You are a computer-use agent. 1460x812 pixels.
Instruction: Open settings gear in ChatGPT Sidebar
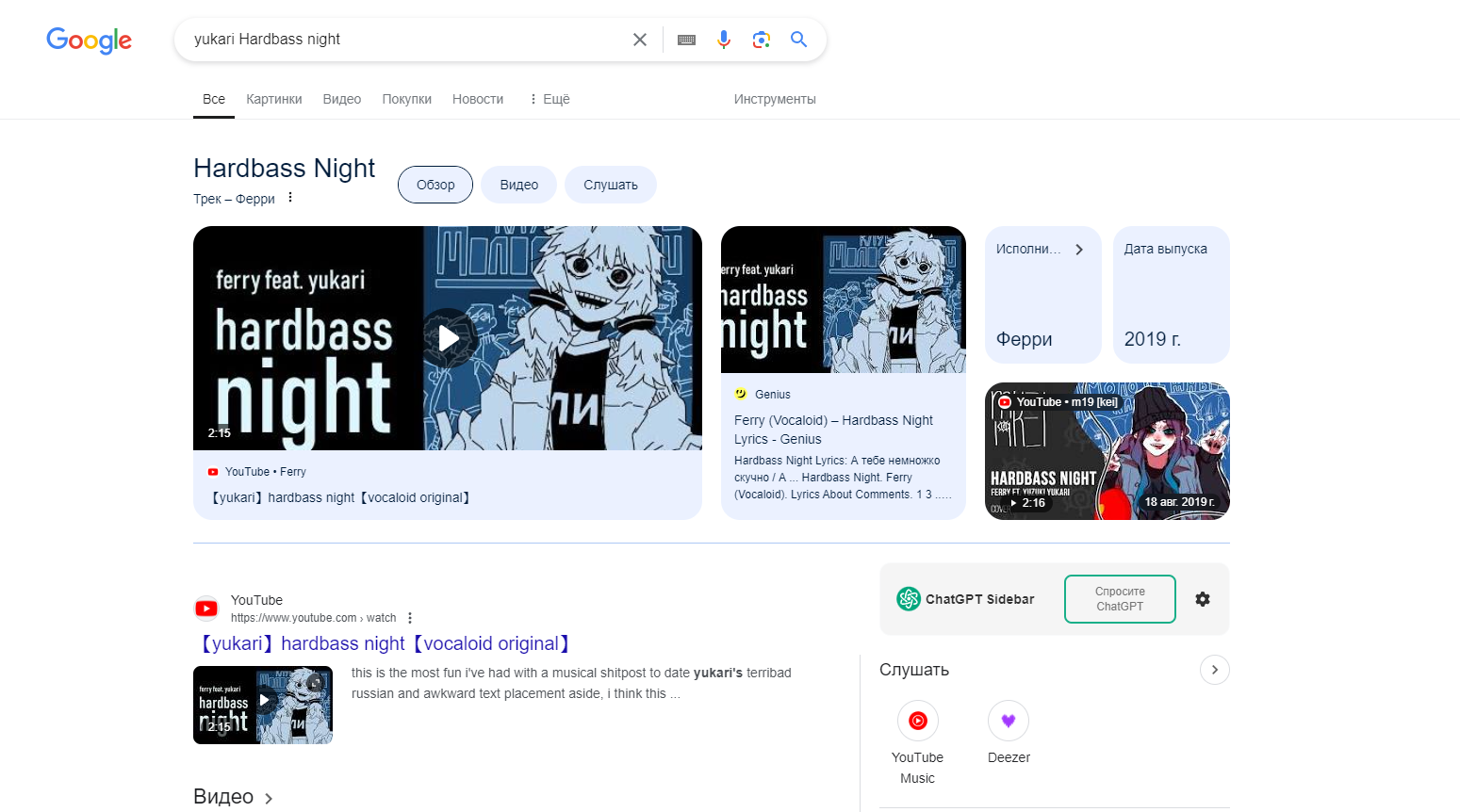point(1203,599)
